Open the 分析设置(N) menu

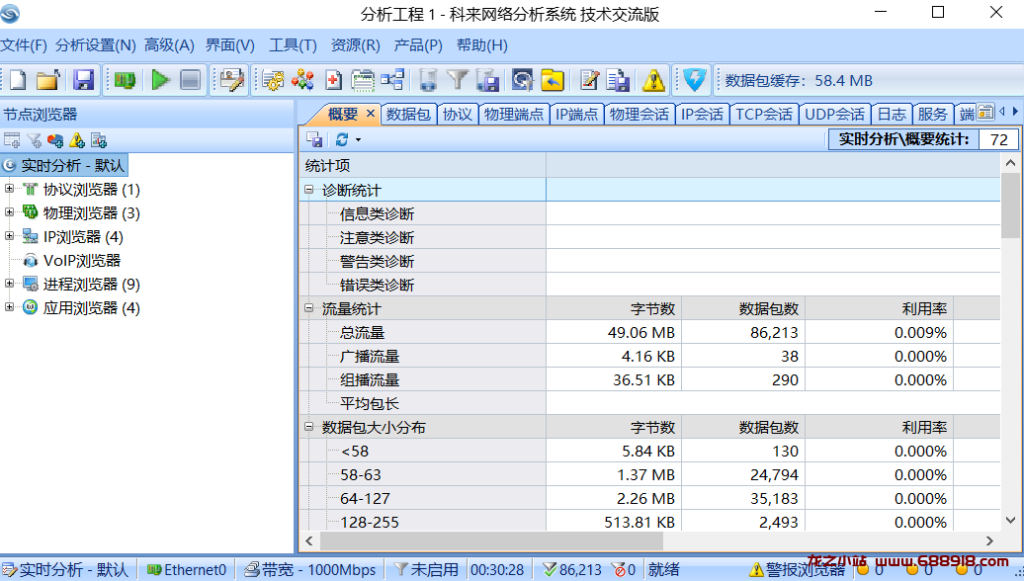click(x=95, y=45)
